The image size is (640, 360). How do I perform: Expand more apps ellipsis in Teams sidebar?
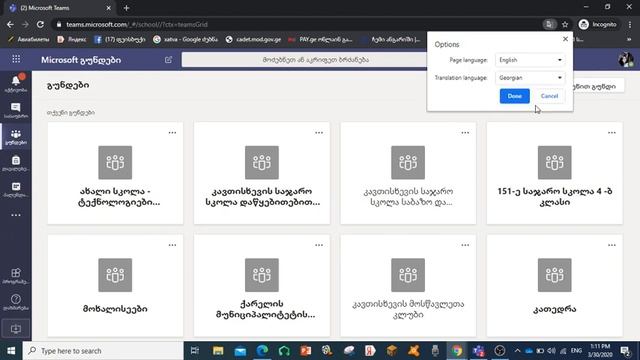click(16, 215)
